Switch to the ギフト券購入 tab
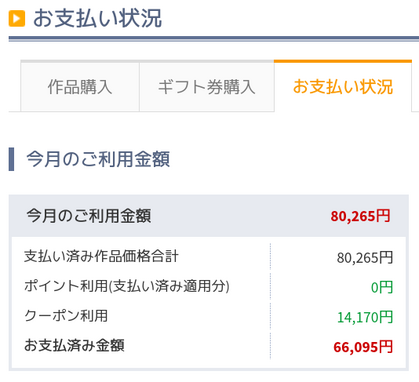 (x=207, y=87)
